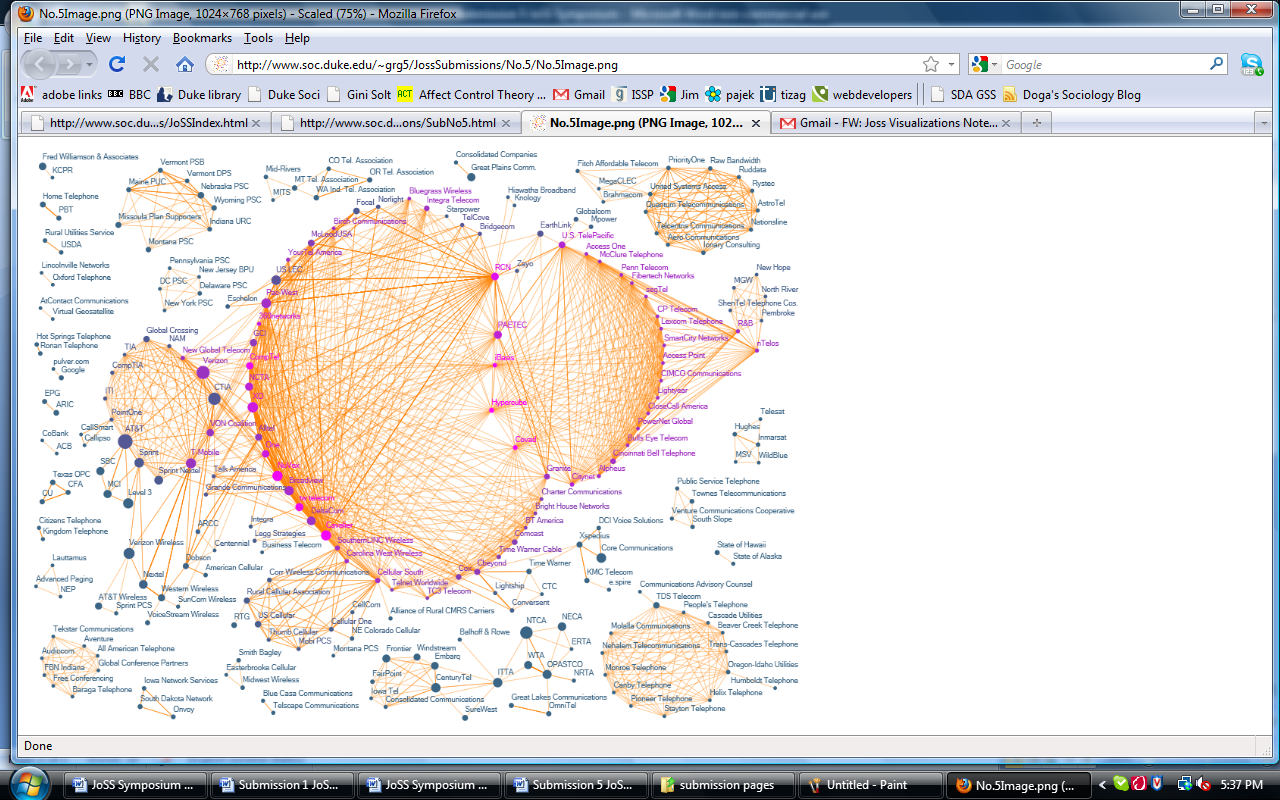Open the Google search engine dropdown

coord(984,64)
